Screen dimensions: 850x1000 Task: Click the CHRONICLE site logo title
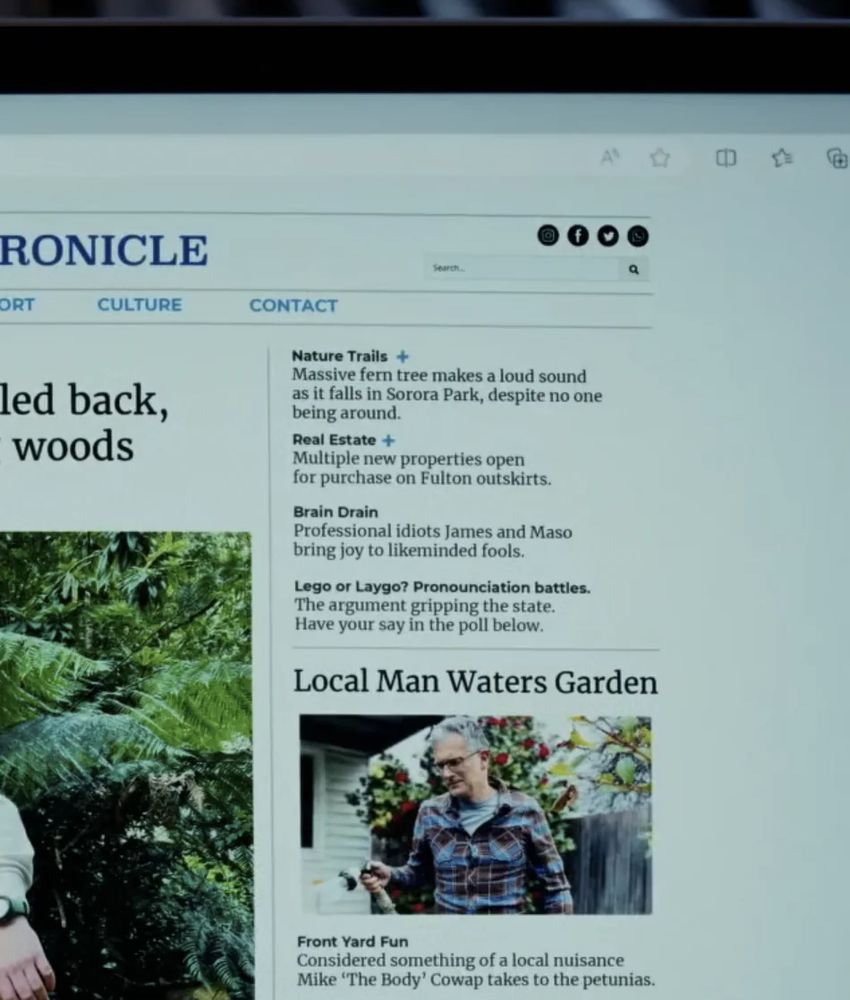click(x=103, y=249)
